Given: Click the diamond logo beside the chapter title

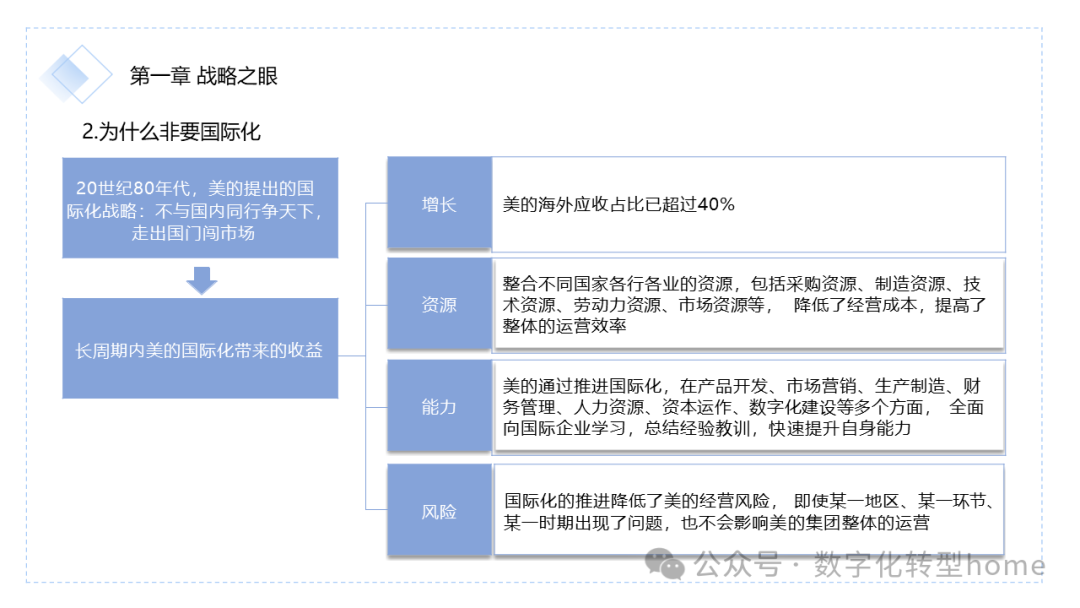Looking at the screenshot, I should coord(76,75).
